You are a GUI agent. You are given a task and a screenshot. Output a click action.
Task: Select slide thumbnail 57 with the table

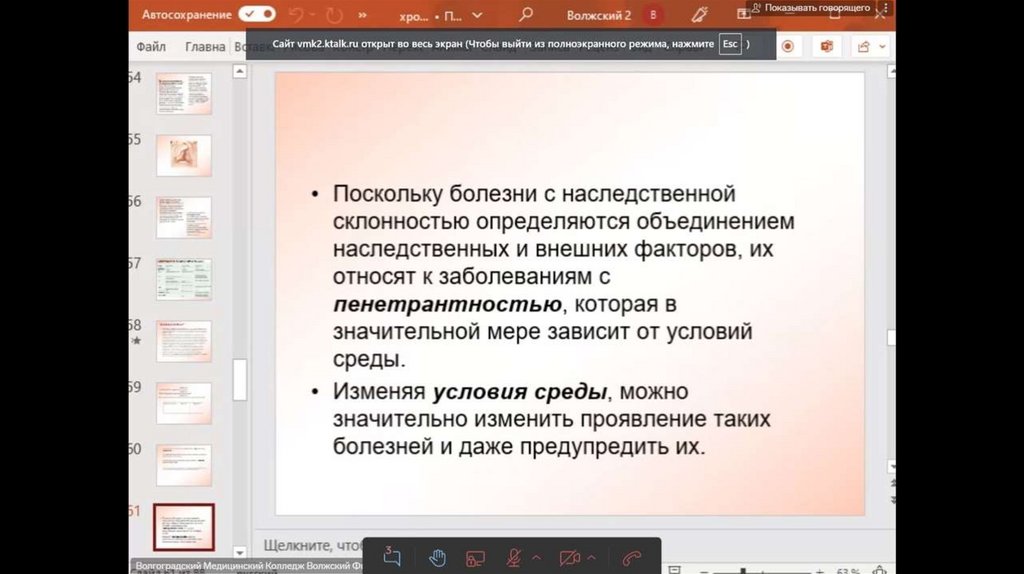[x=183, y=279]
